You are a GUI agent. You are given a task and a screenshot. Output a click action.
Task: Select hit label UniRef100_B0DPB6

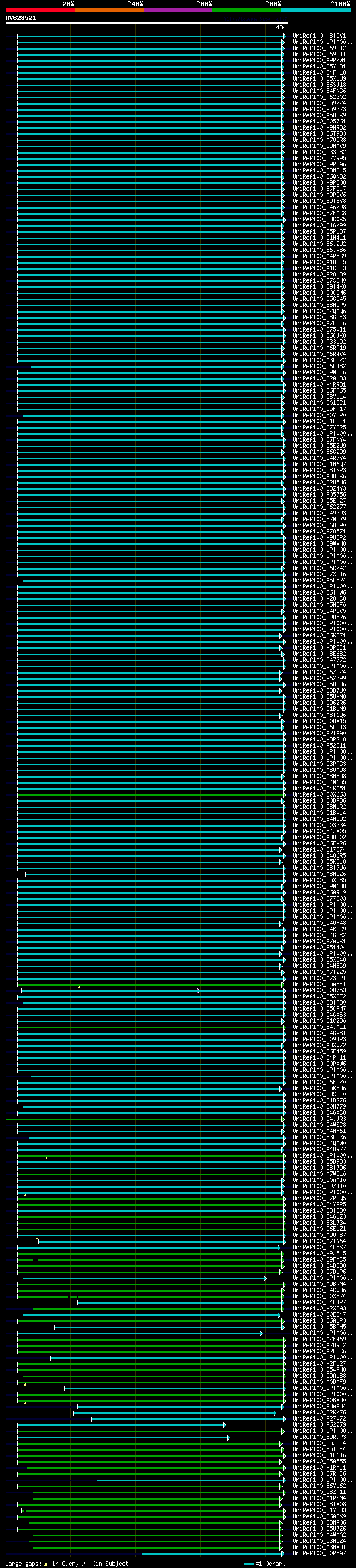click(319, 800)
